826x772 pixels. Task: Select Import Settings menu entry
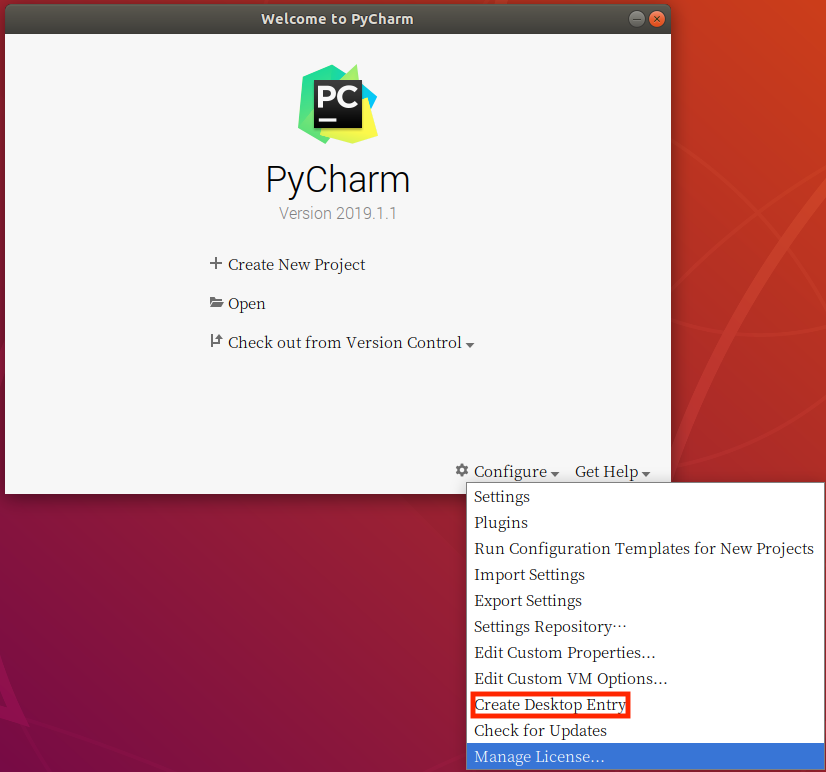(645, 574)
